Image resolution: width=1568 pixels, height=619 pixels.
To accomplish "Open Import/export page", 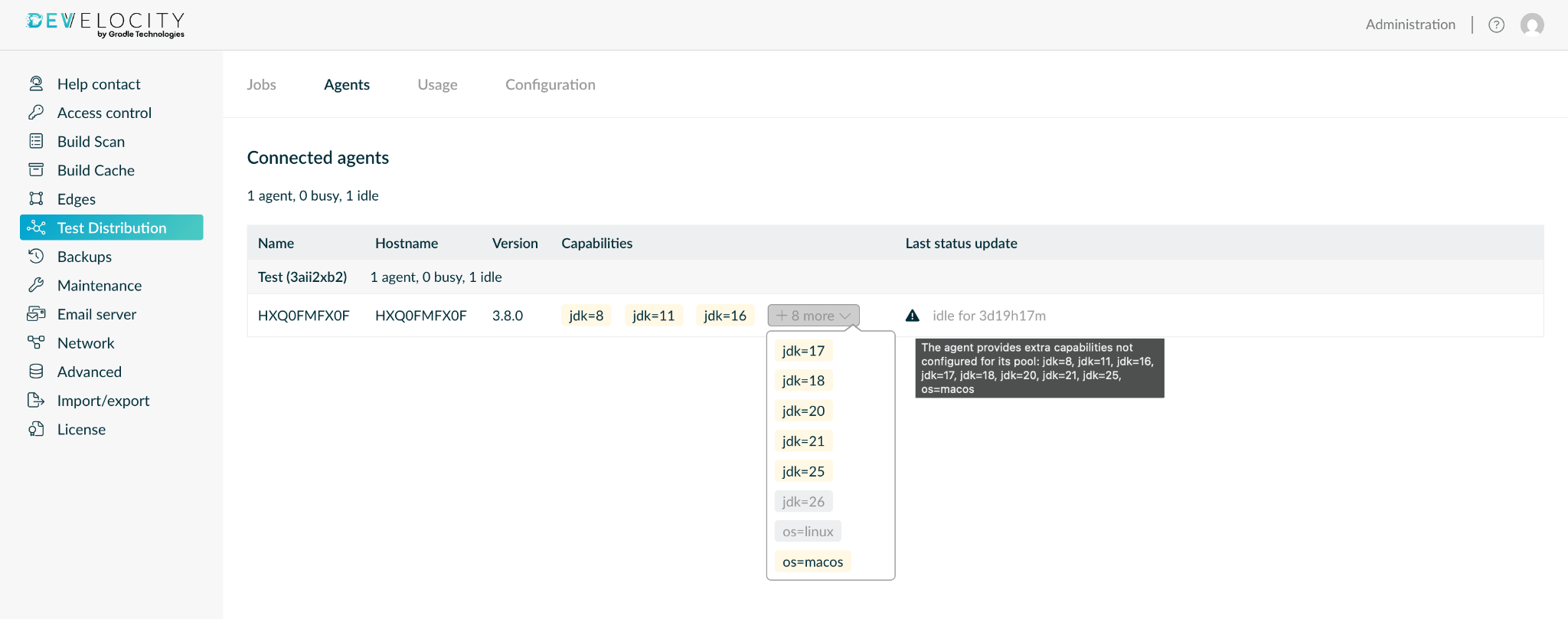I will click(112, 401).
